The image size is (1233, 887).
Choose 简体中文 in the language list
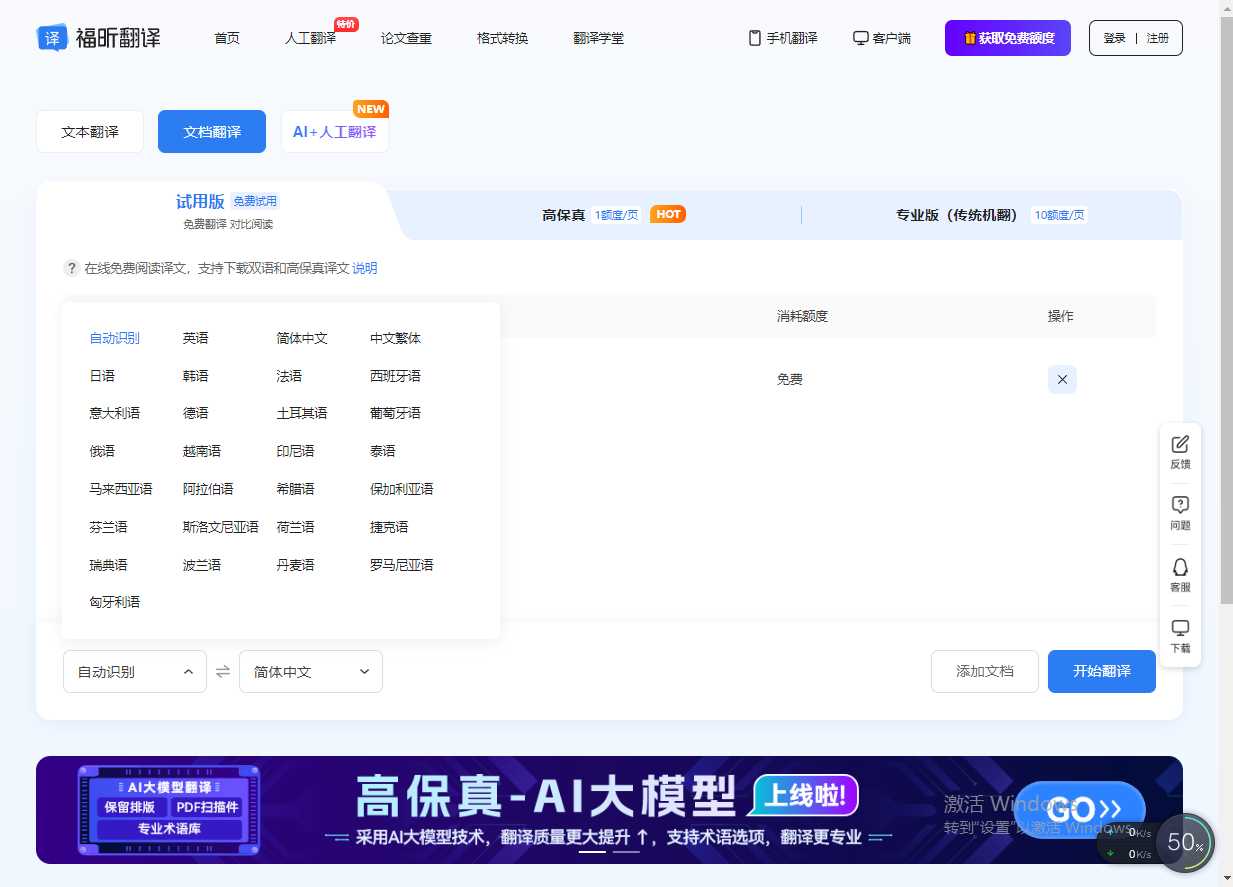pyautogui.click(x=302, y=338)
